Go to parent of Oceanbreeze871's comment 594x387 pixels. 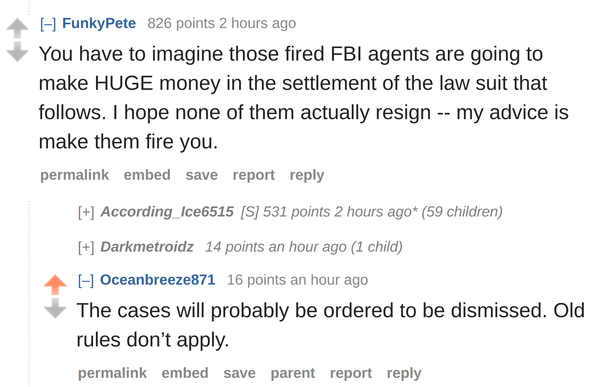point(293,373)
